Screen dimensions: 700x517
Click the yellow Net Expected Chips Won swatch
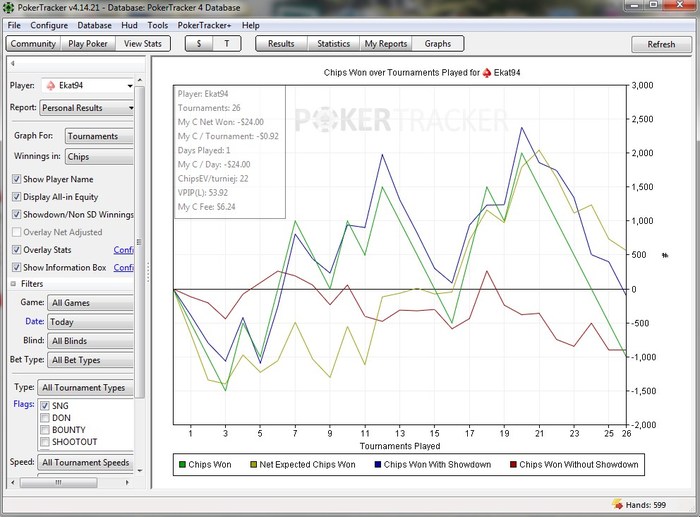tap(254, 464)
